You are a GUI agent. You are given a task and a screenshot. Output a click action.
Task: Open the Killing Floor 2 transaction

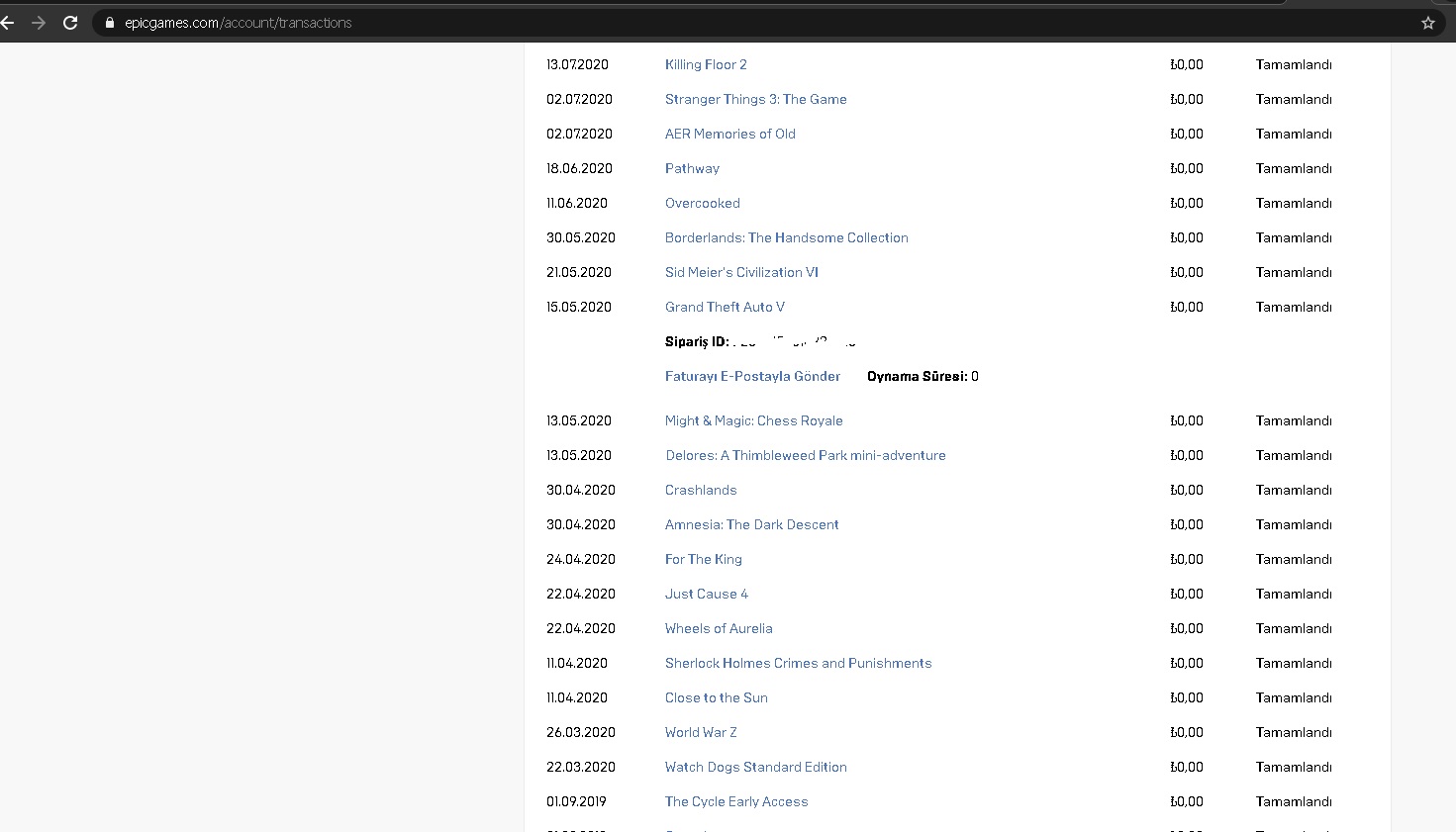[x=706, y=64]
